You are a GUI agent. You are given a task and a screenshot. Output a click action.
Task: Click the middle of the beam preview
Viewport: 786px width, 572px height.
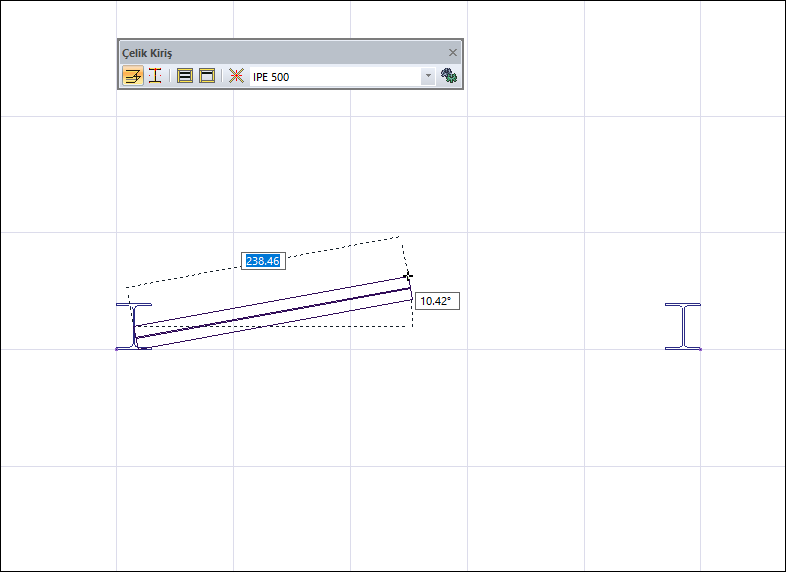click(272, 313)
